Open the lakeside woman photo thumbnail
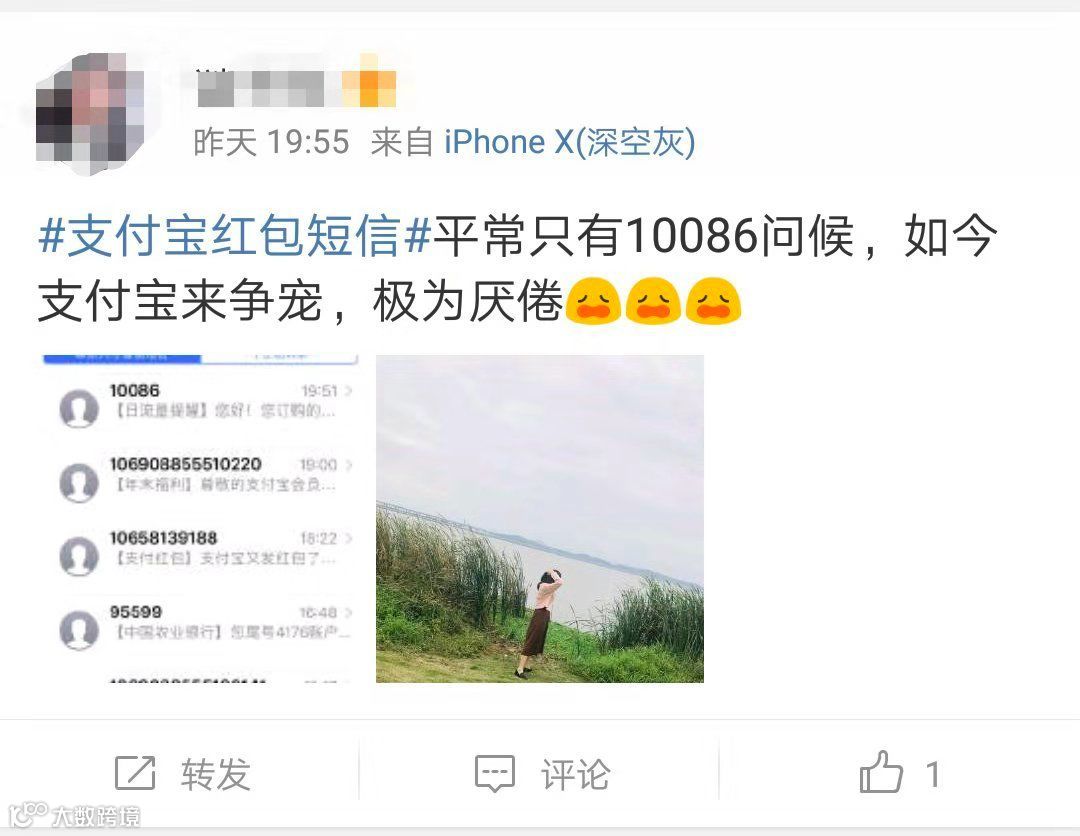Screen dimensions: 1080x836 pos(539,519)
